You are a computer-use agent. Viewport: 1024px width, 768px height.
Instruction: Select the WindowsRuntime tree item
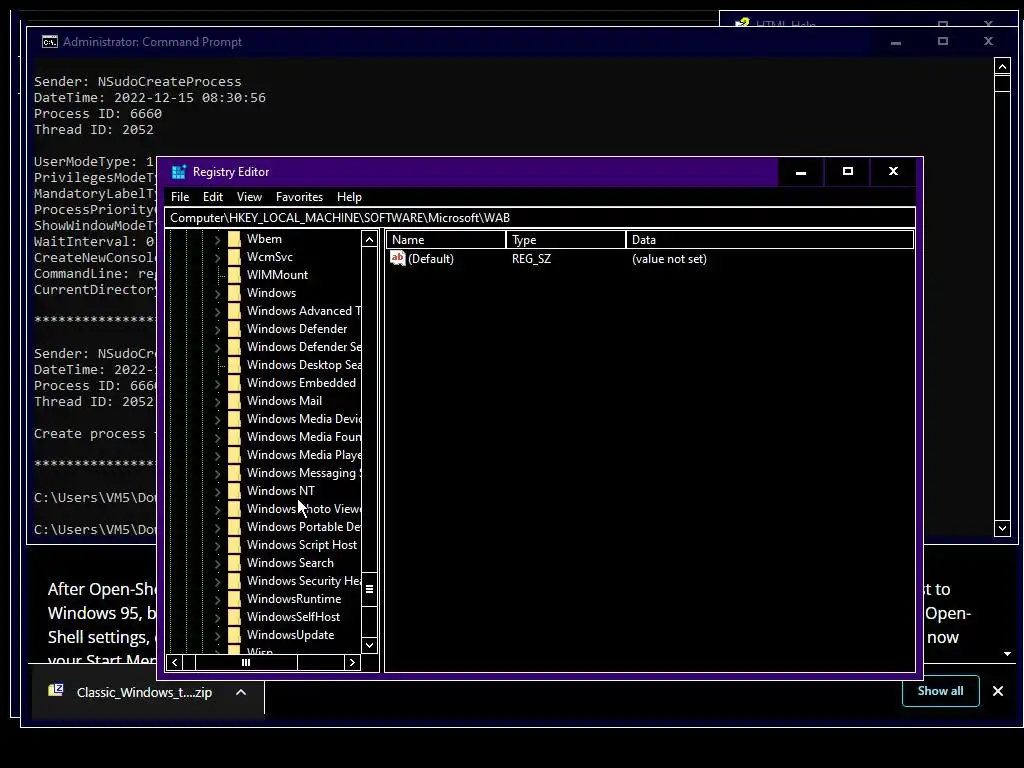point(293,599)
